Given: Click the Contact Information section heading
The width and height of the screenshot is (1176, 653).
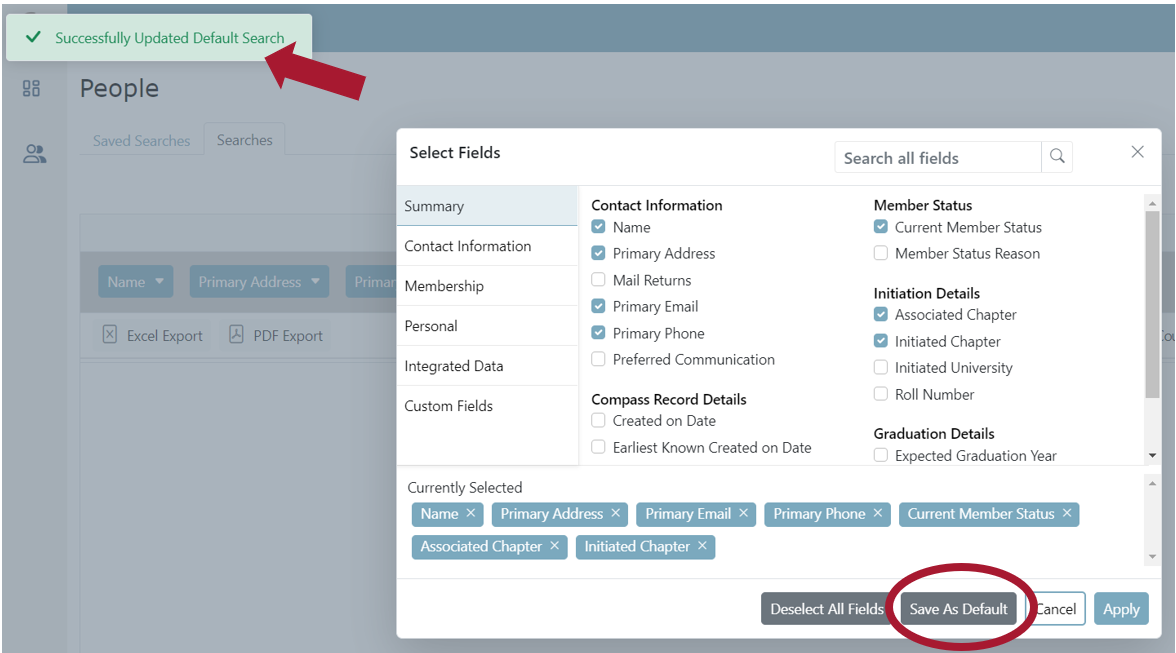Looking at the screenshot, I should 657,205.
